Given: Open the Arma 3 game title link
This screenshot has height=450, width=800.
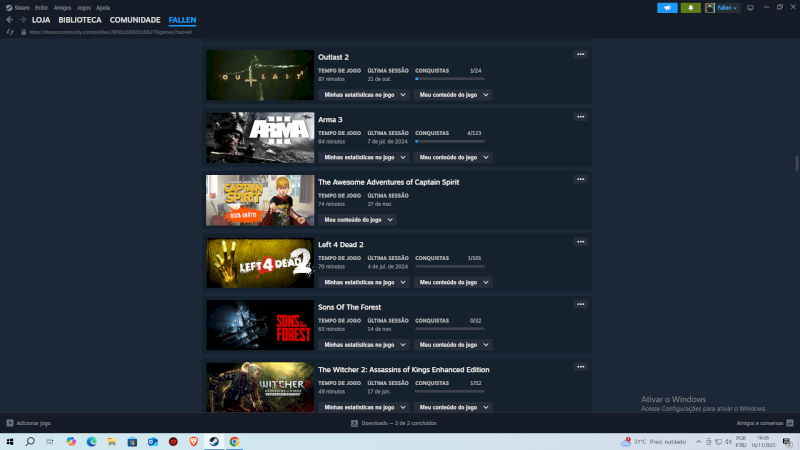Looking at the screenshot, I should click(330, 119).
